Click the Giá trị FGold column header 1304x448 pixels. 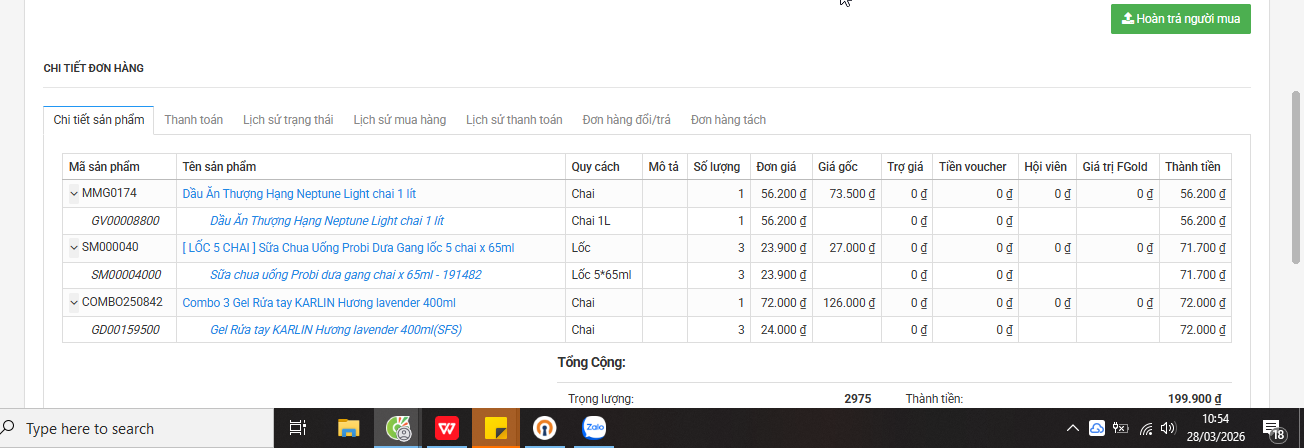tap(1117, 166)
